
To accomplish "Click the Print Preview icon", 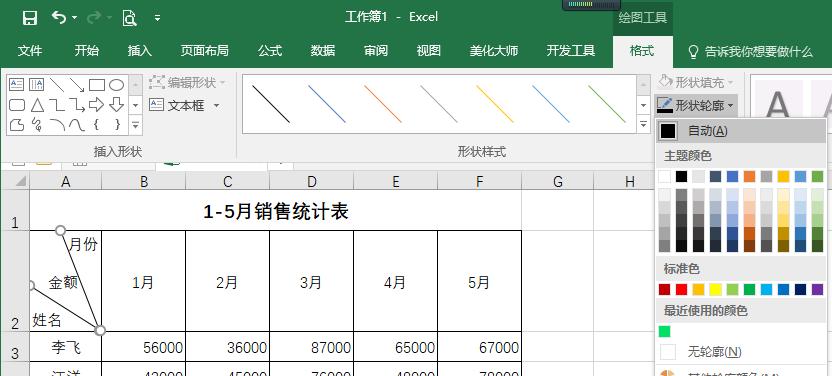I will point(129,18).
